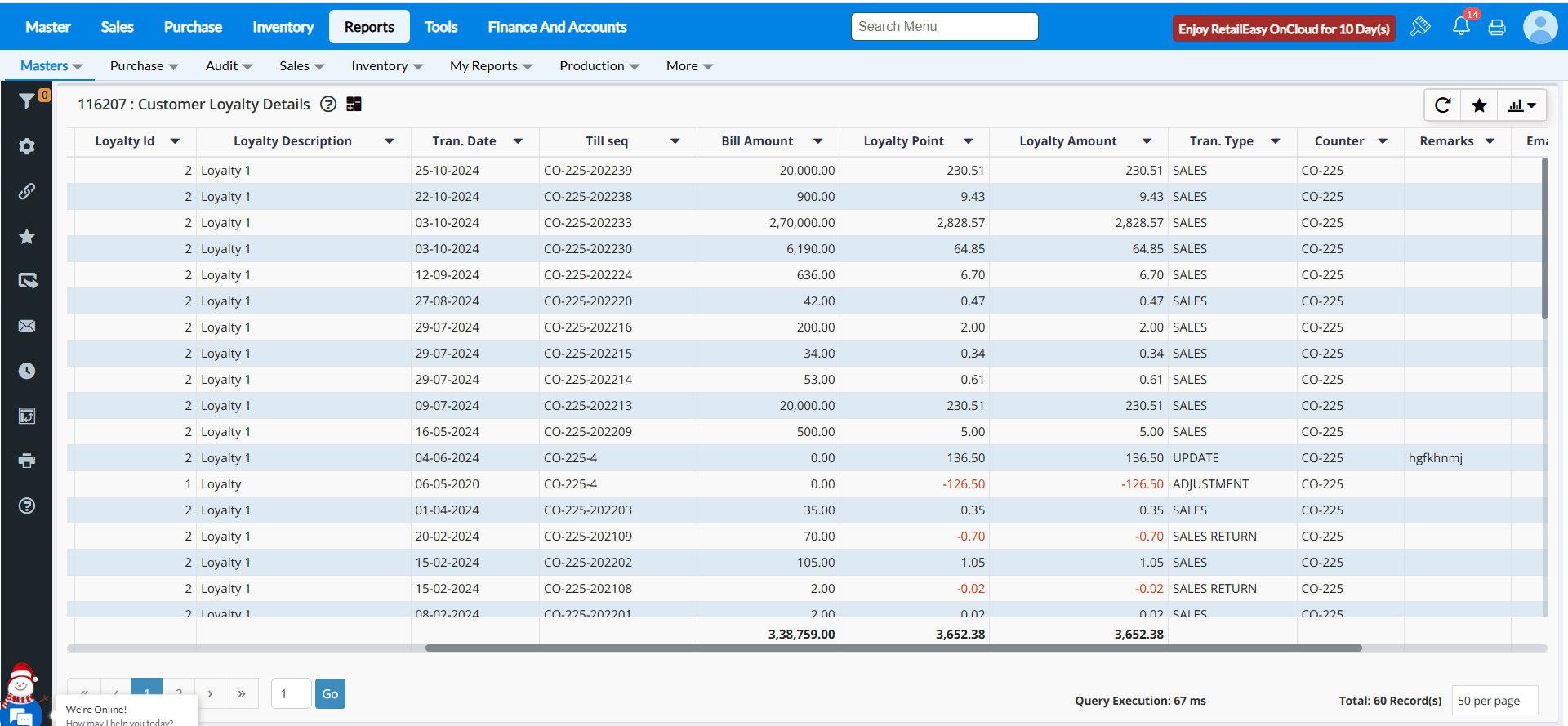
Task: Click the horizontal scrollbar under the table
Action: tap(893, 648)
